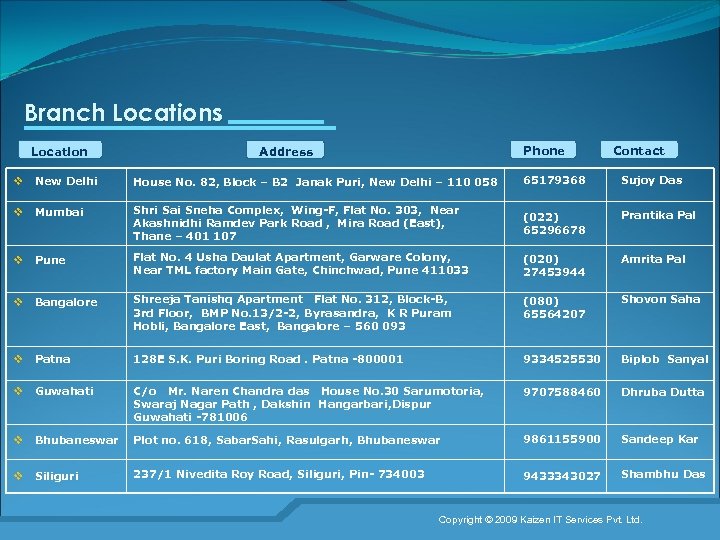Select the 'New Delhi' location text
The image size is (720, 540).
click(66, 181)
